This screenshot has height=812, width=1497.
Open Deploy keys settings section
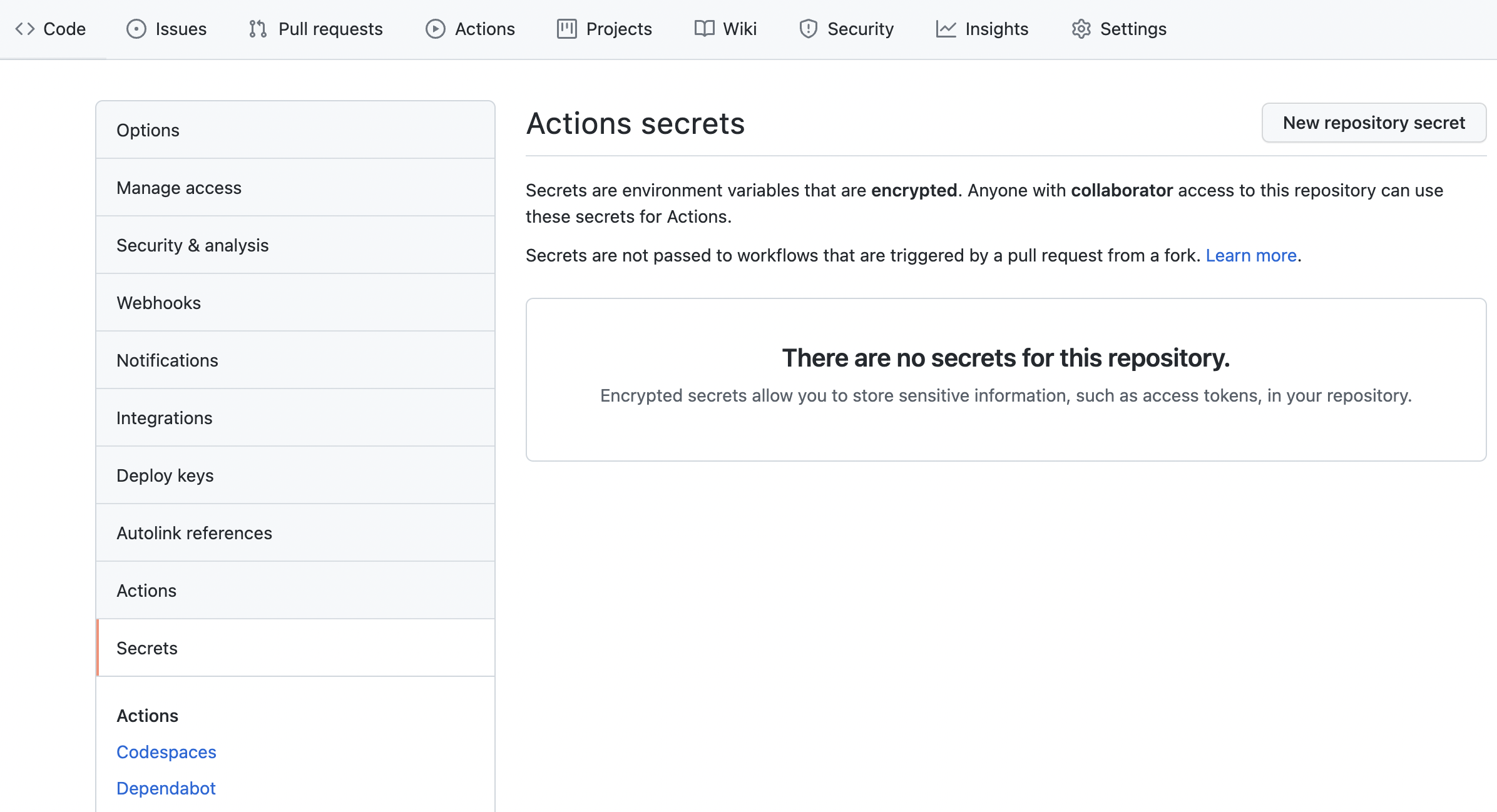click(x=165, y=475)
